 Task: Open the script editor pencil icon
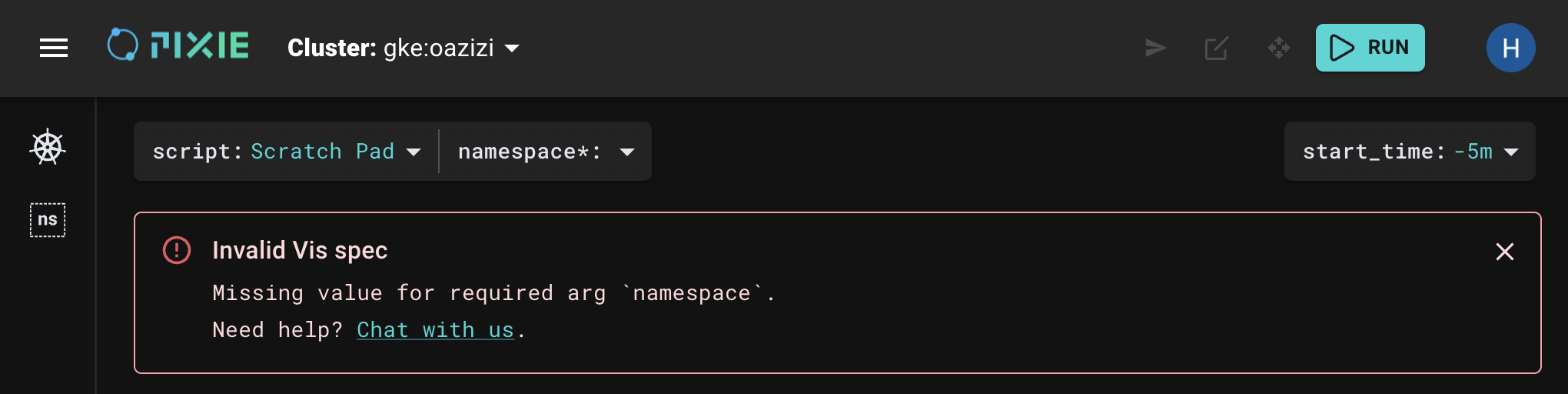1217,48
